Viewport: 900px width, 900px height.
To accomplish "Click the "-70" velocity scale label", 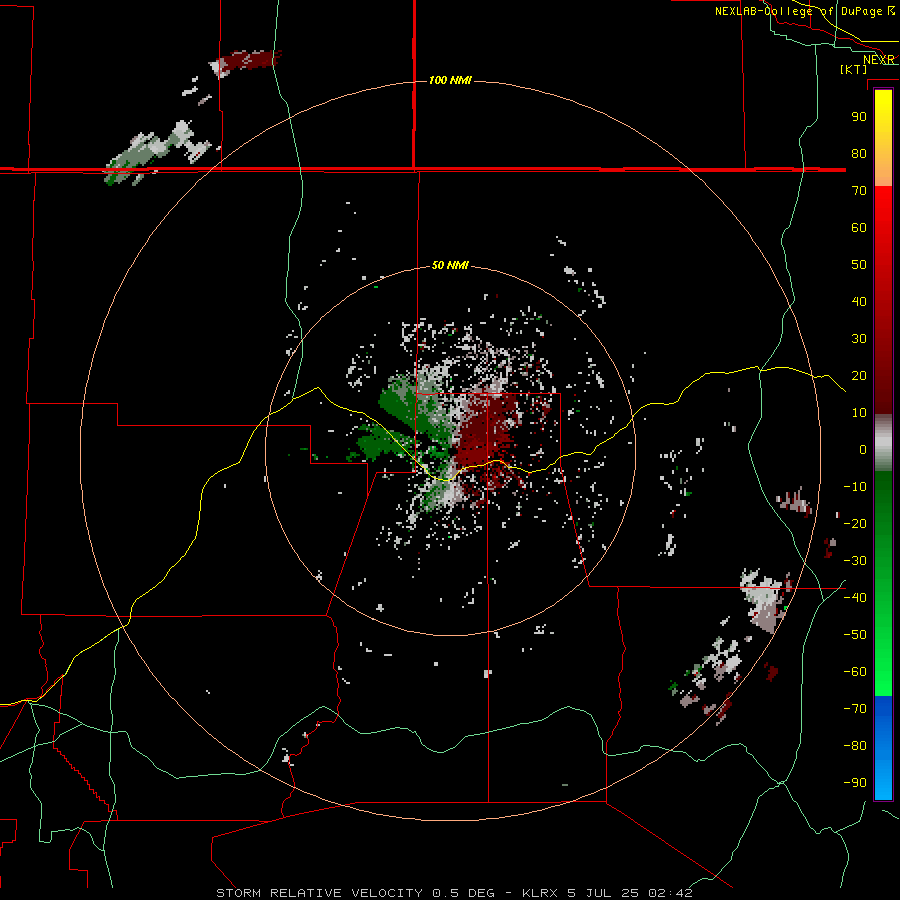I will tap(855, 709).
